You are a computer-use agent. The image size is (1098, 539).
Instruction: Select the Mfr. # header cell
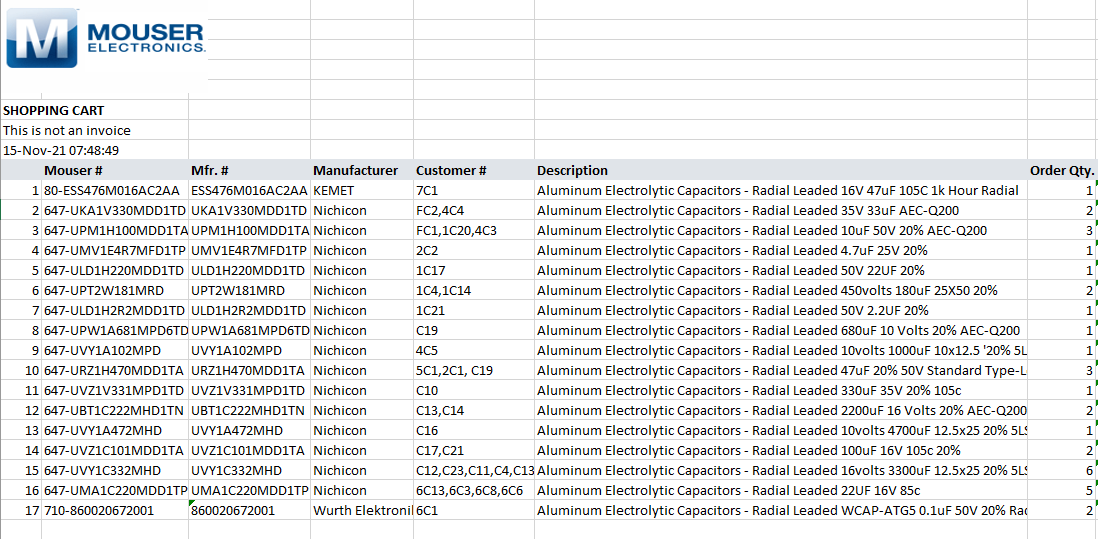pos(210,171)
